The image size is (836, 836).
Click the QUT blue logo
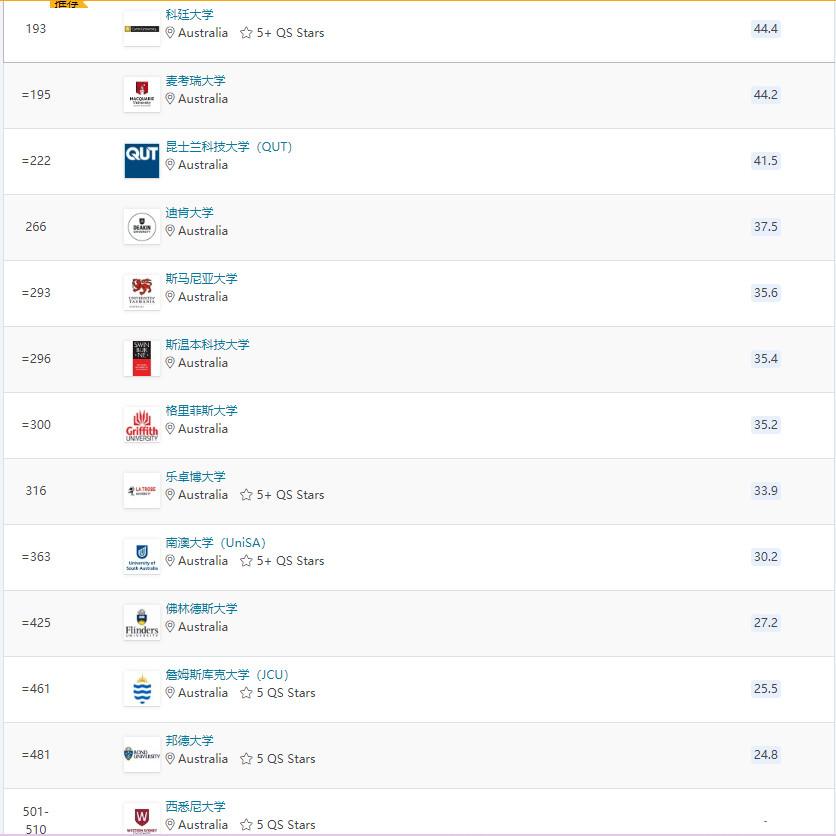(142, 160)
